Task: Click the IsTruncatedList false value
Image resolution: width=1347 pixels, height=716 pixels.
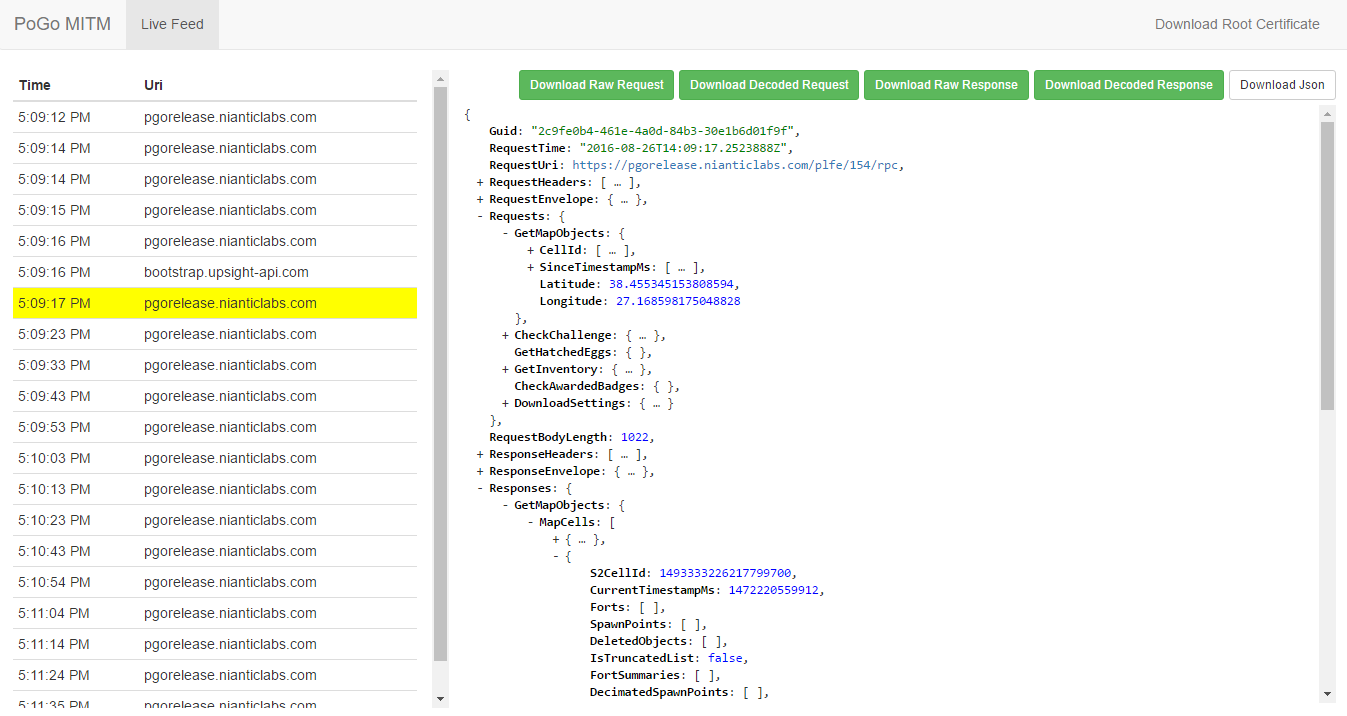Action: [x=724, y=658]
